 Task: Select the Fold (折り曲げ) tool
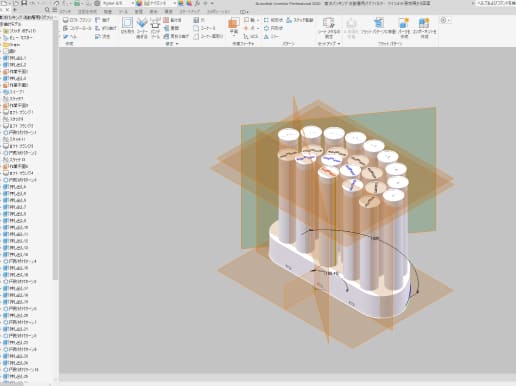click(106, 28)
